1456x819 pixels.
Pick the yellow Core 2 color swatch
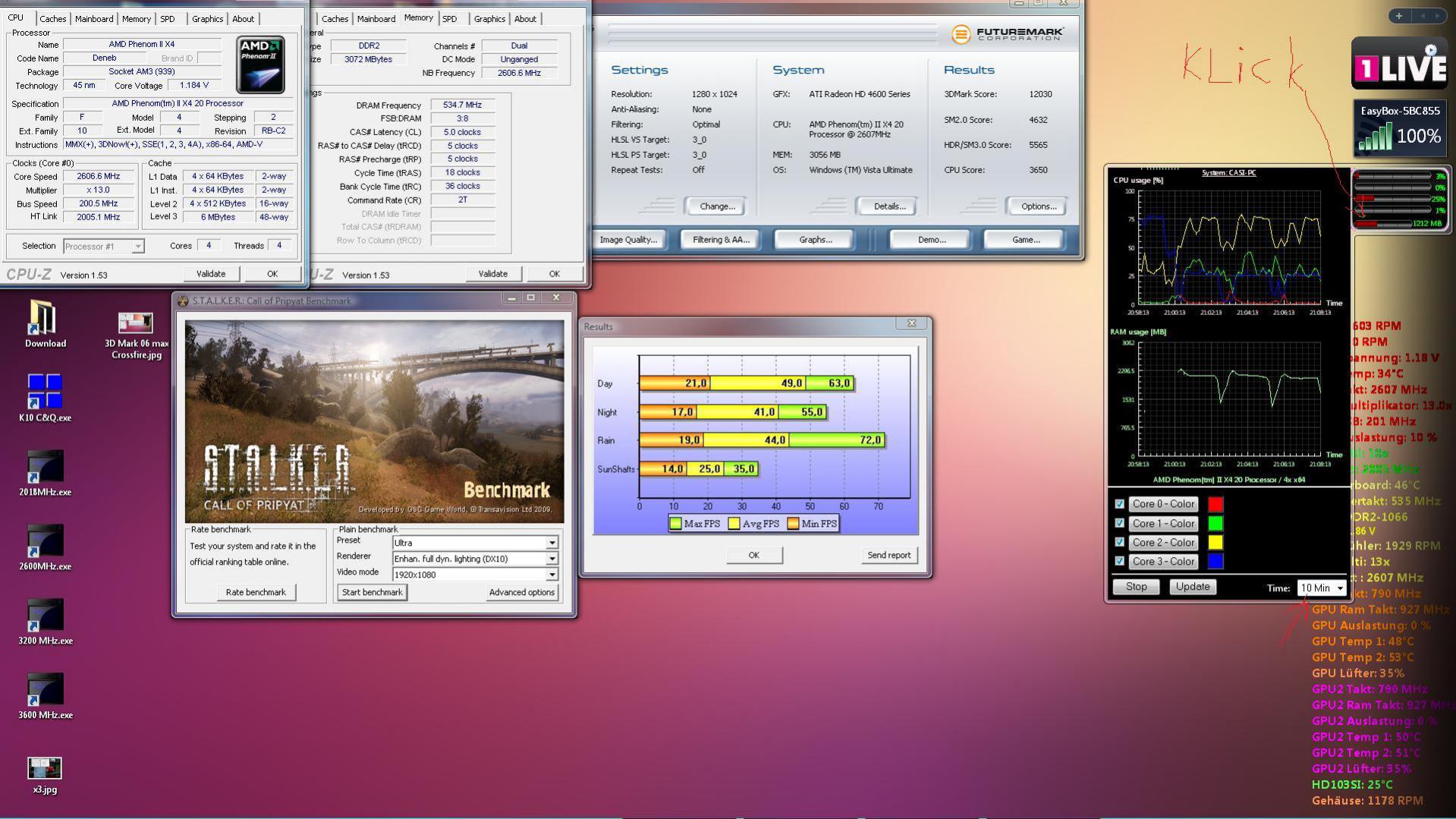(1215, 542)
